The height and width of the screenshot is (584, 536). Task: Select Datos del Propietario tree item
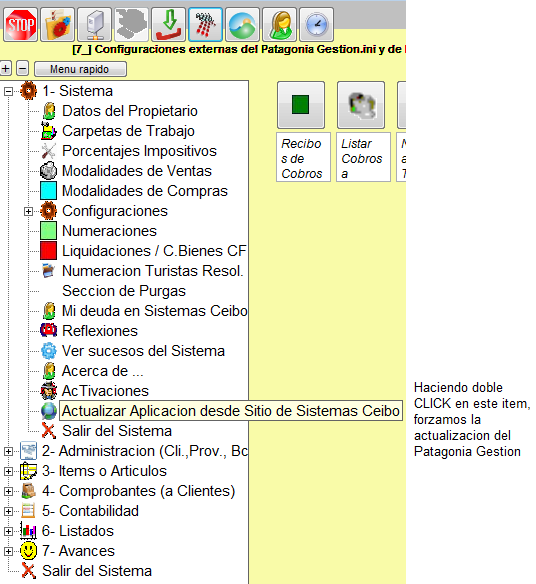click(x=130, y=111)
